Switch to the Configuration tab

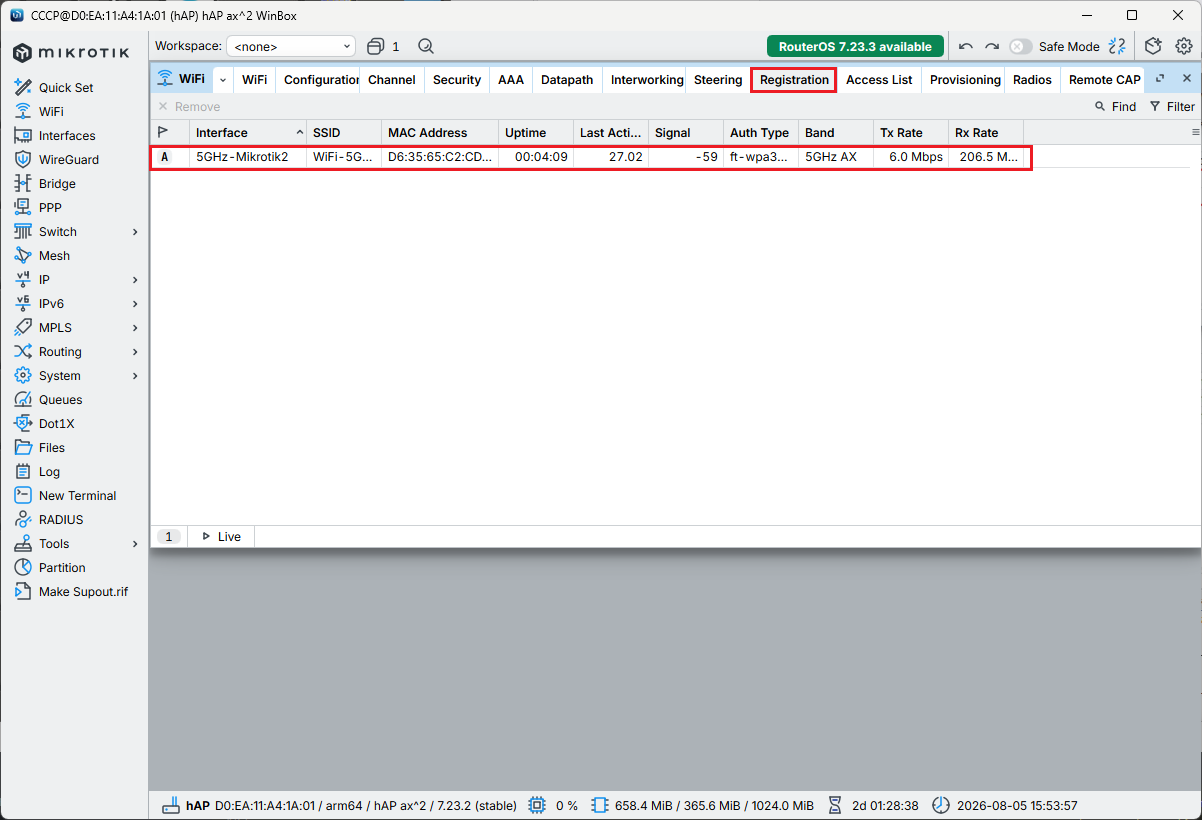pyautogui.click(x=321, y=80)
